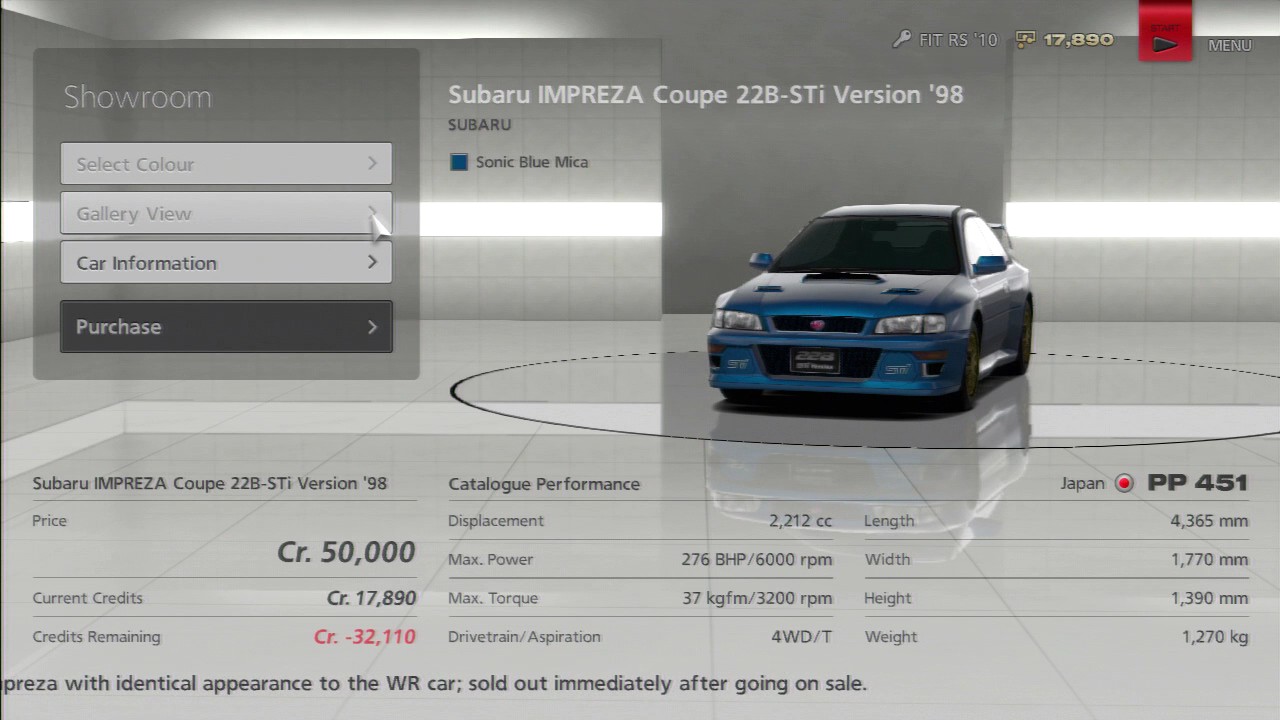Click the credits icon next to 17,890
Screen dimensions: 1280x720
[x=1025, y=40]
